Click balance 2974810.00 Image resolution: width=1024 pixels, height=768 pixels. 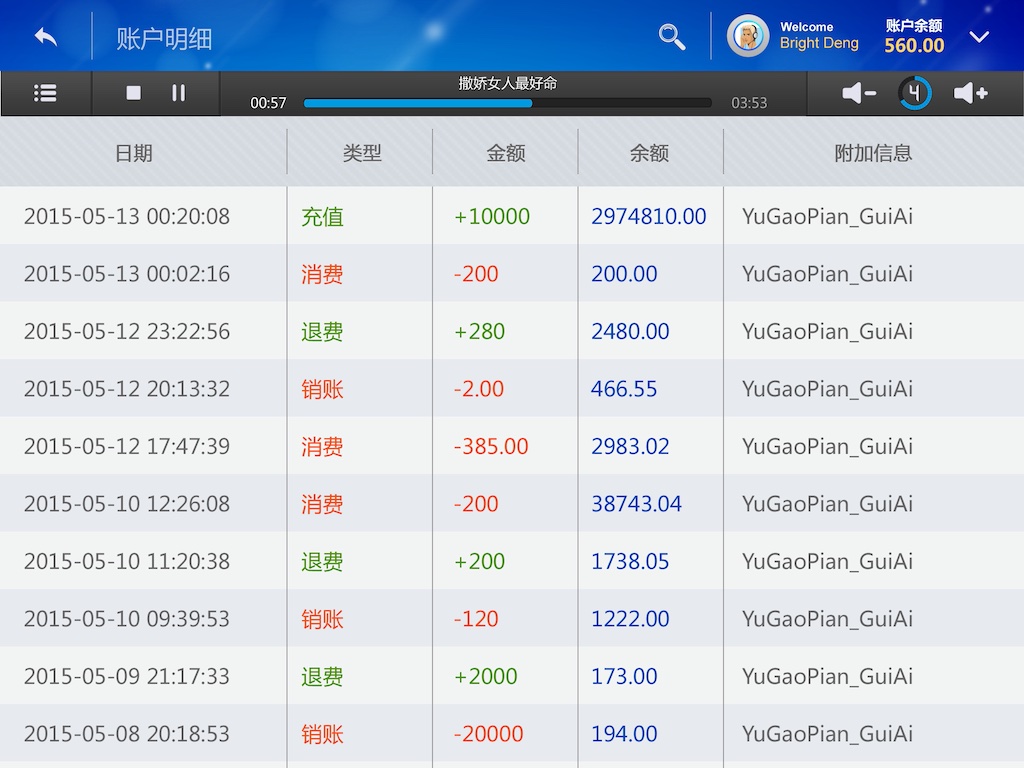(648, 216)
